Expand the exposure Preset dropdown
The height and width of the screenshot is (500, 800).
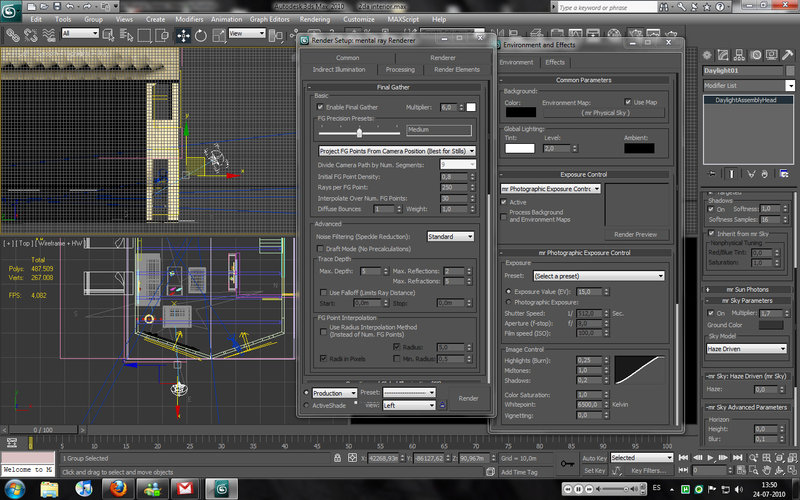[x=598, y=276]
